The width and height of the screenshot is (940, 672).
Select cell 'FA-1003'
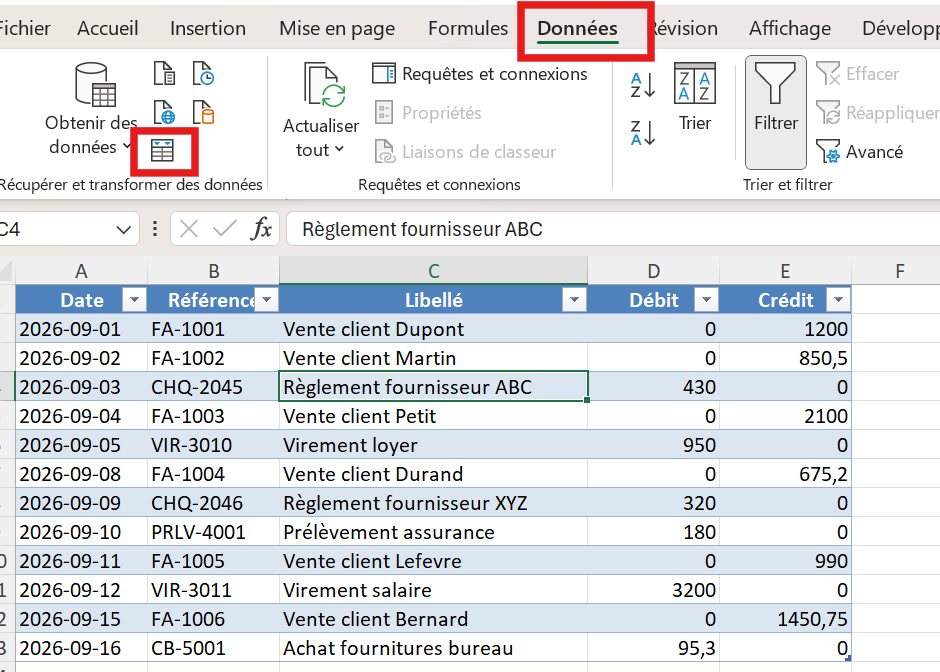coord(213,416)
